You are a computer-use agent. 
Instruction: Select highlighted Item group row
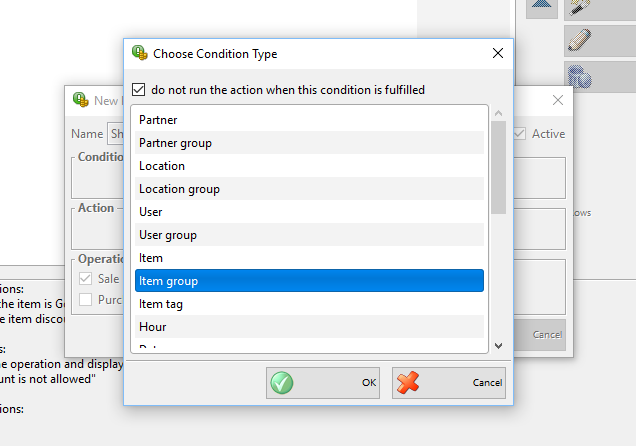point(309,281)
